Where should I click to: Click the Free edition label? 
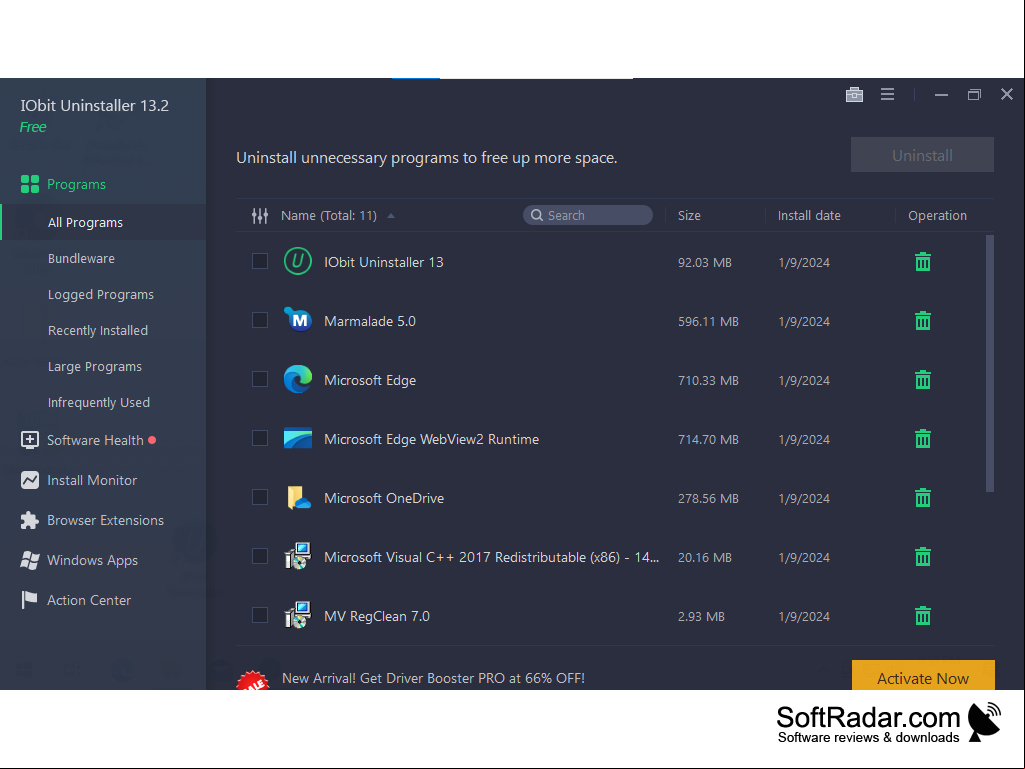click(33, 127)
